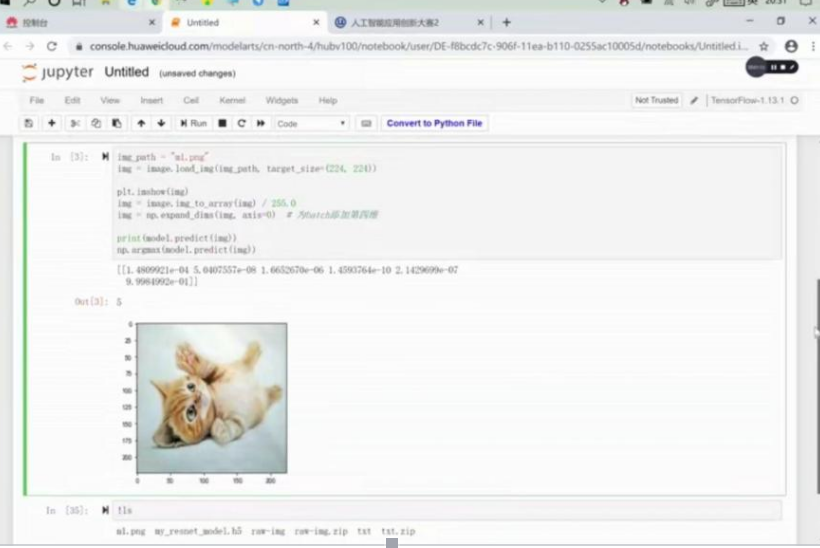Image resolution: width=820 pixels, height=548 pixels.
Task: Move the selected cell down
Action: 160,123
